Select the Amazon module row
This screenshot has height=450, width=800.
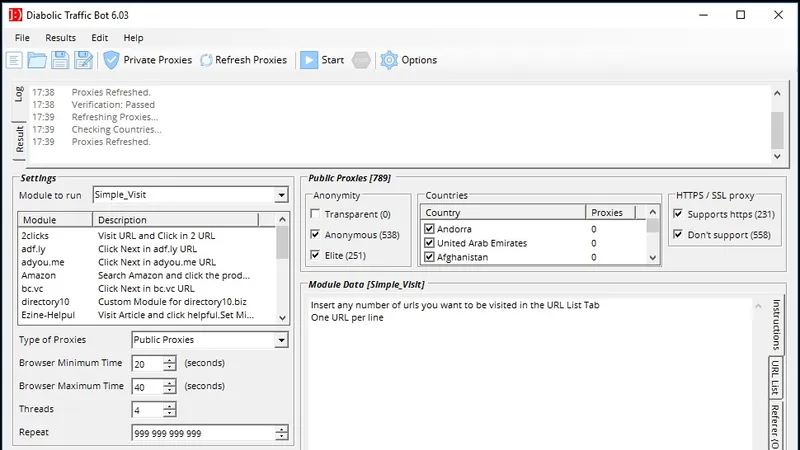[147, 276]
